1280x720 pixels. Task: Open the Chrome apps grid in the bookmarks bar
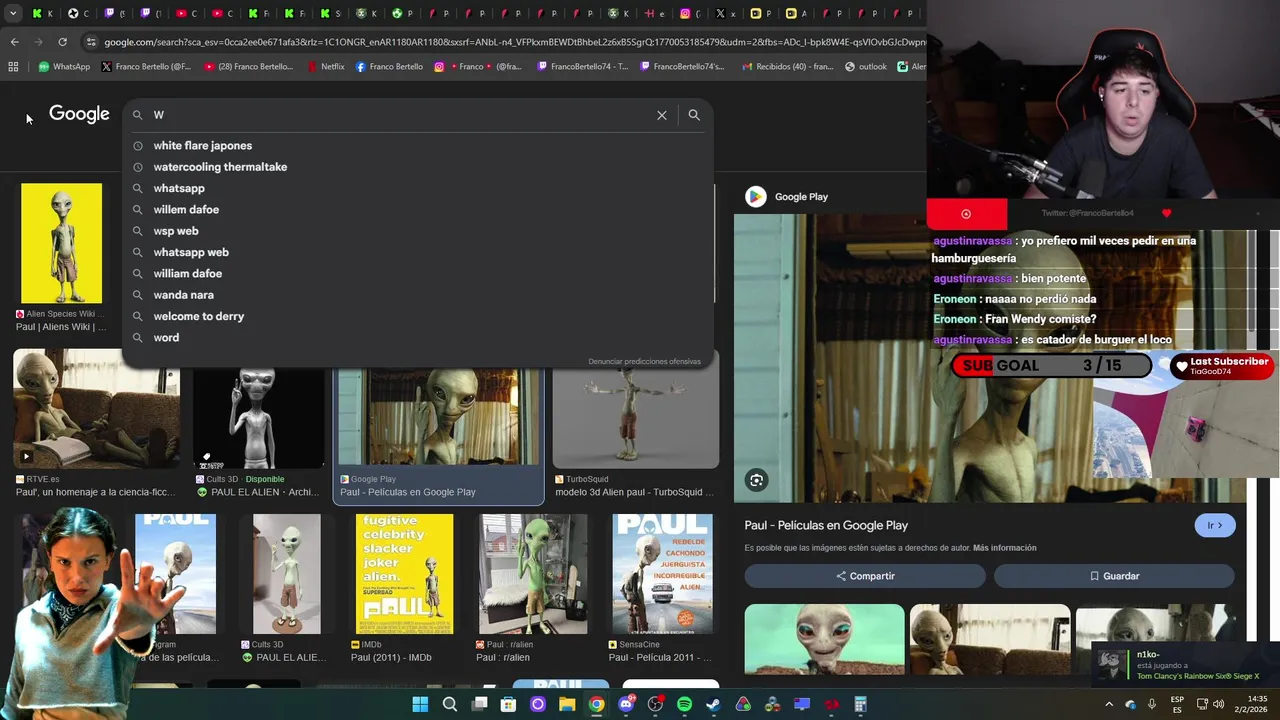(13, 67)
